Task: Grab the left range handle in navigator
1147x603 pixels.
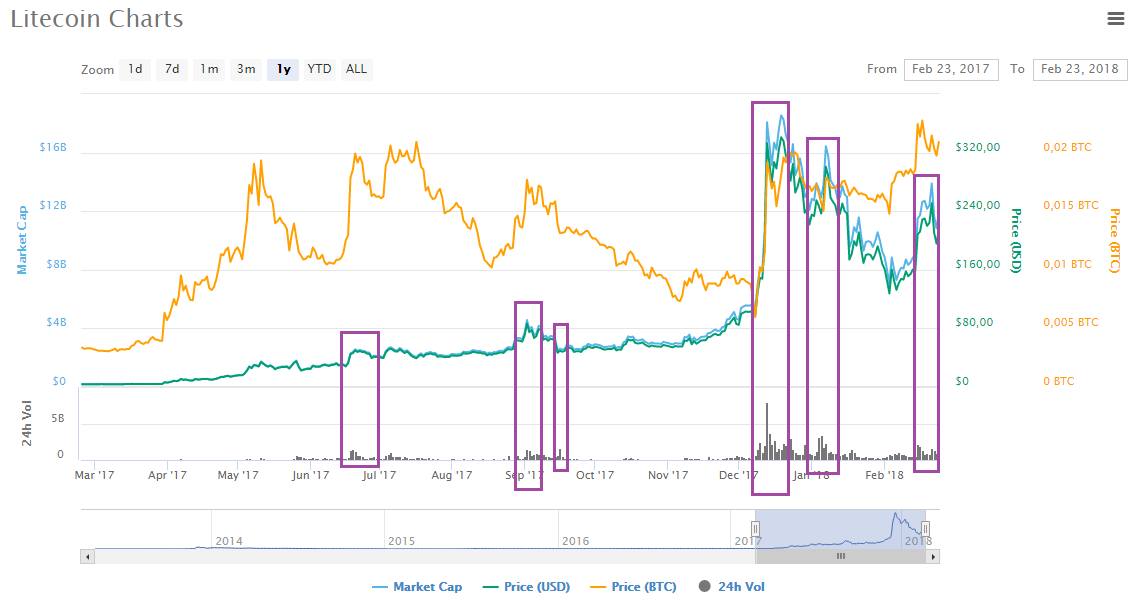Action: [756, 528]
